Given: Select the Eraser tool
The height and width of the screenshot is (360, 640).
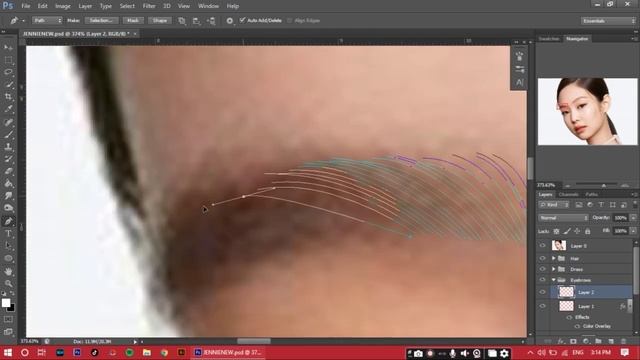Looking at the screenshot, I should (8, 171).
